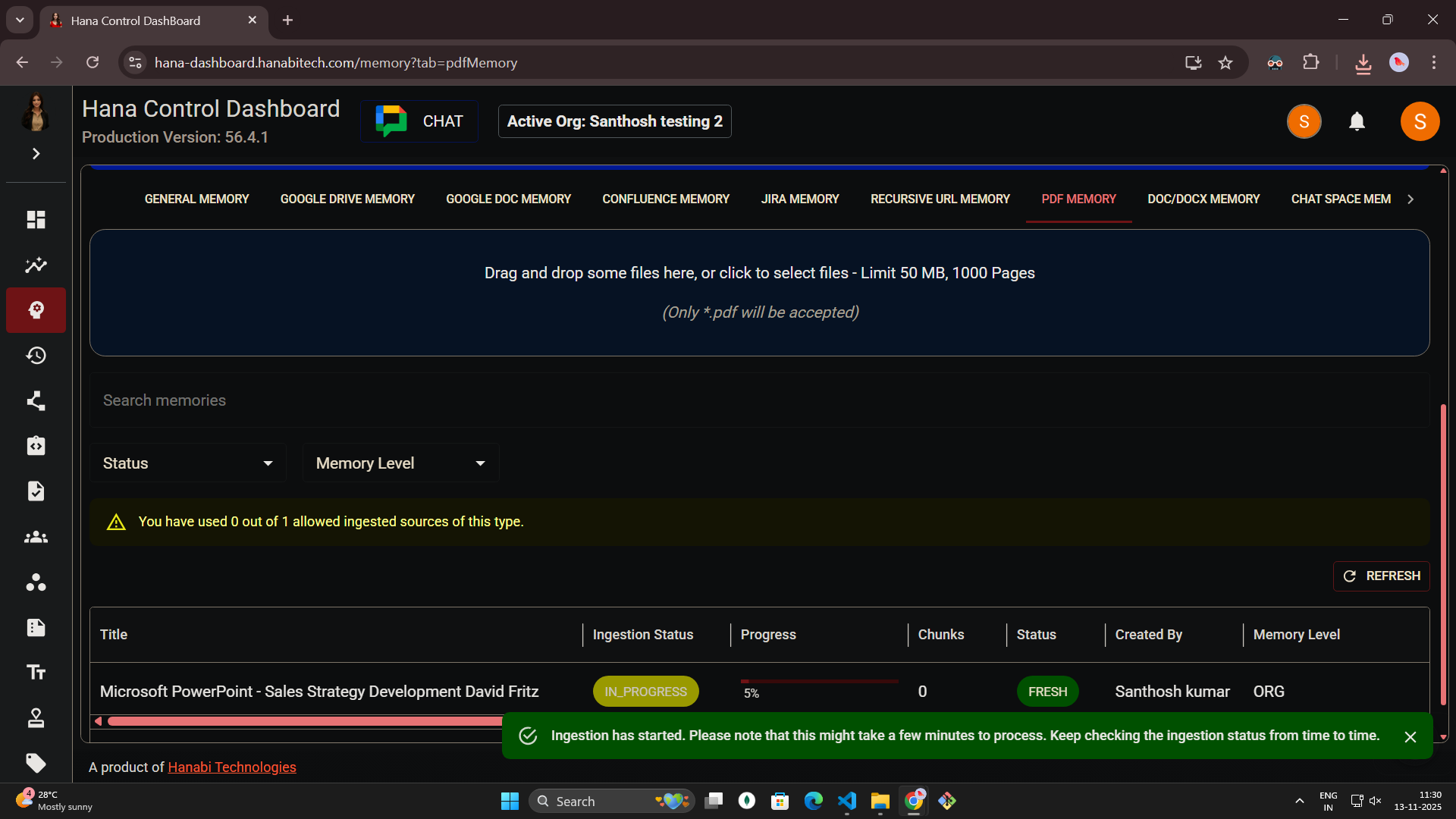Image resolution: width=1456 pixels, height=819 pixels.
Task: Click the notification bell icon
Action: [x=1357, y=121]
